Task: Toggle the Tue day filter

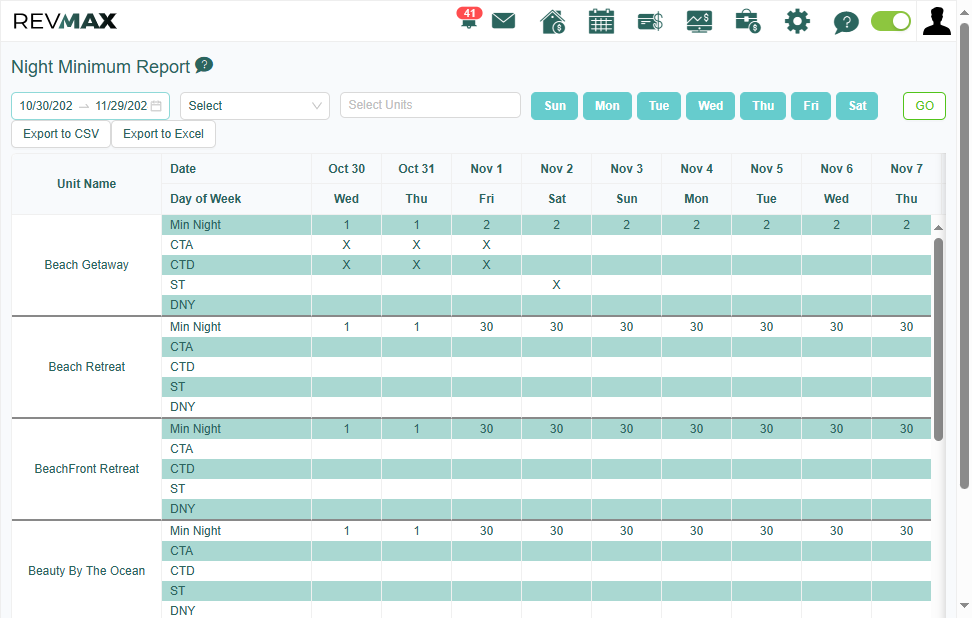Action: coord(658,106)
